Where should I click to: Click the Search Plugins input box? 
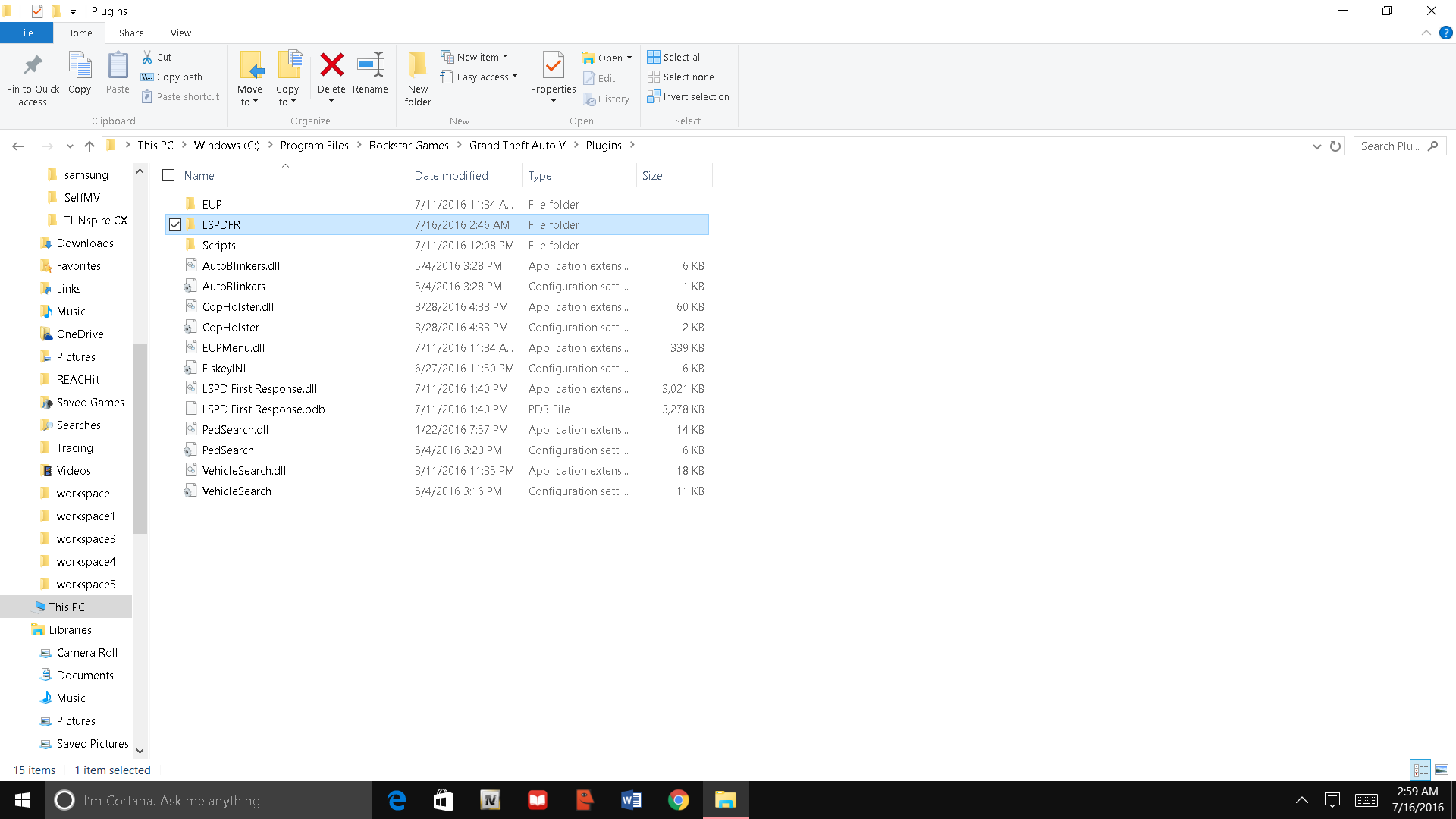tap(1390, 146)
